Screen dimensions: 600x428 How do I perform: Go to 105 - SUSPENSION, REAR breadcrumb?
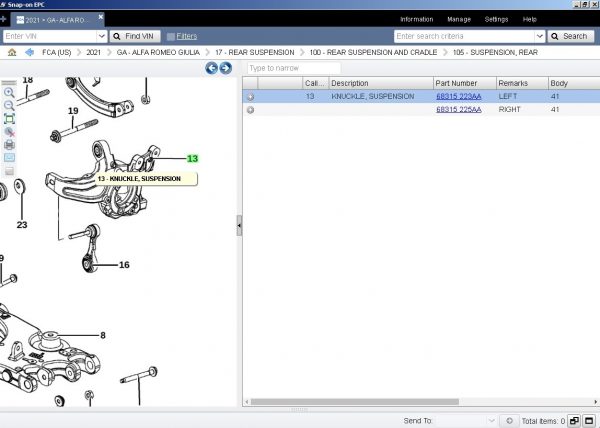[x=495, y=52]
